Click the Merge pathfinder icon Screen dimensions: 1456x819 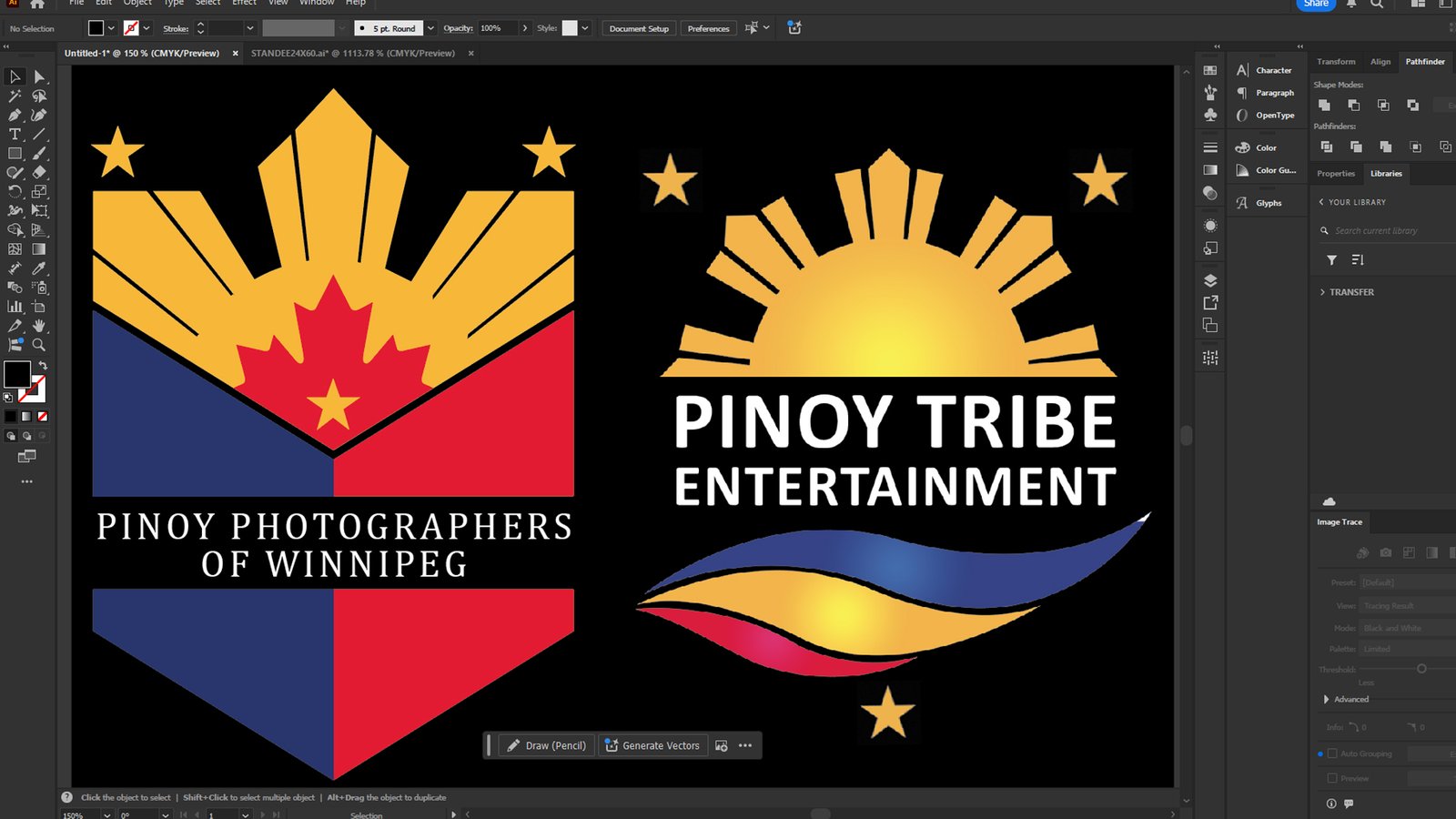coord(1385,147)
